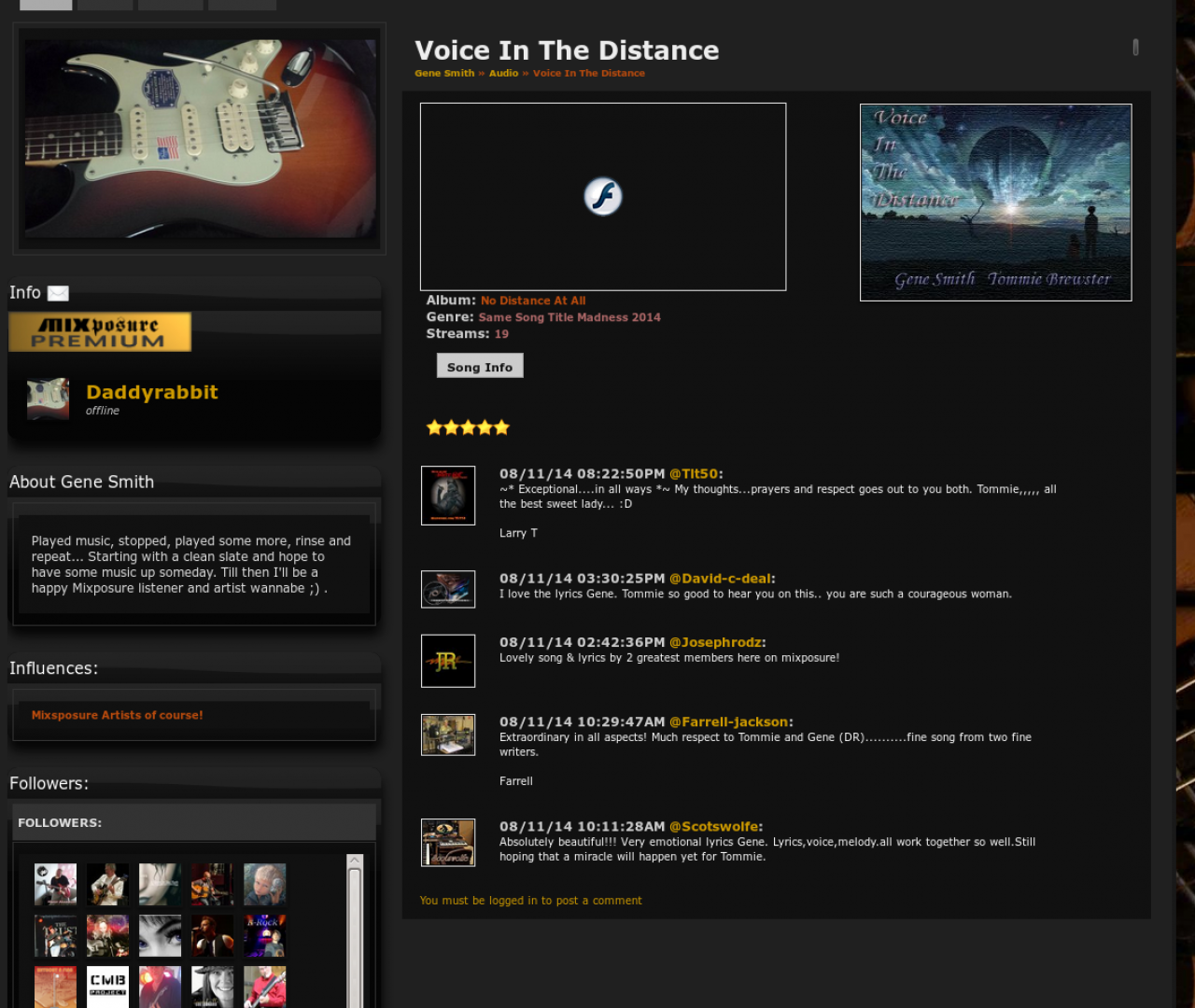Open the No Distance At All album link
1195x1008 pixels.
pyautogui.click(x=533, y=301)
